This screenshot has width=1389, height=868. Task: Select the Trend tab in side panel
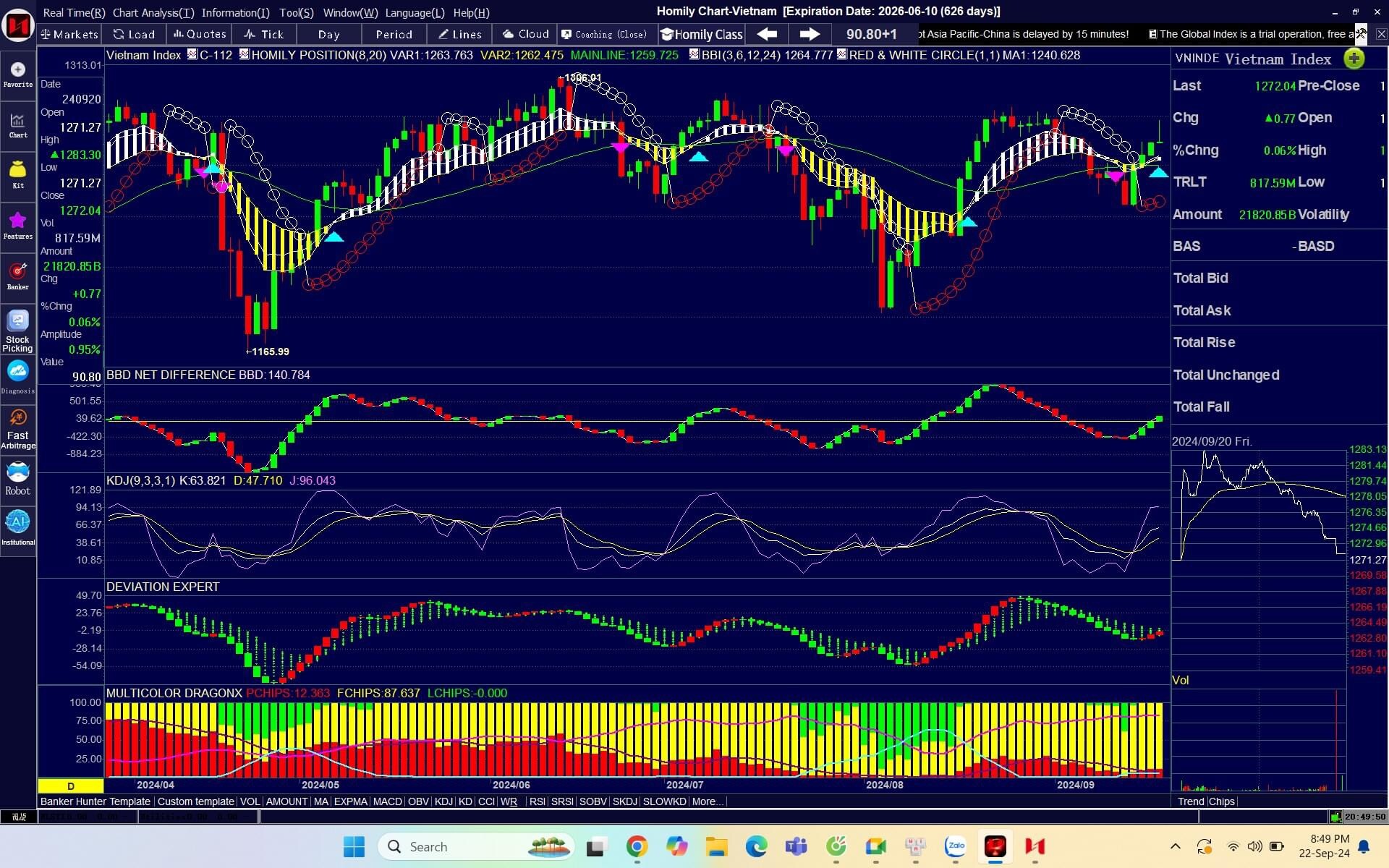click(x=1191, y=801)
